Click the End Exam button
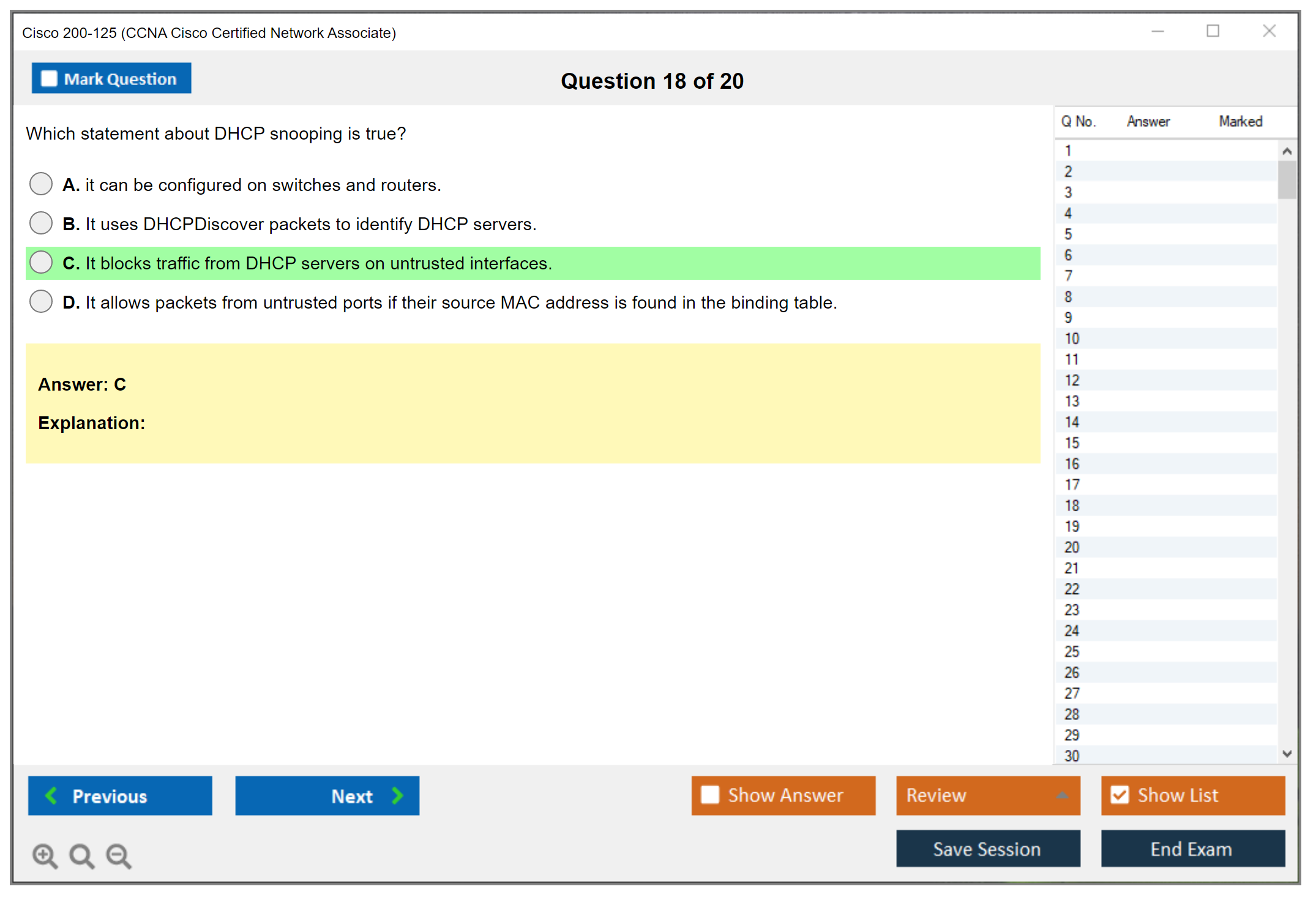The width and height of the screenshot is (1316, 900). coord(1192,849)
